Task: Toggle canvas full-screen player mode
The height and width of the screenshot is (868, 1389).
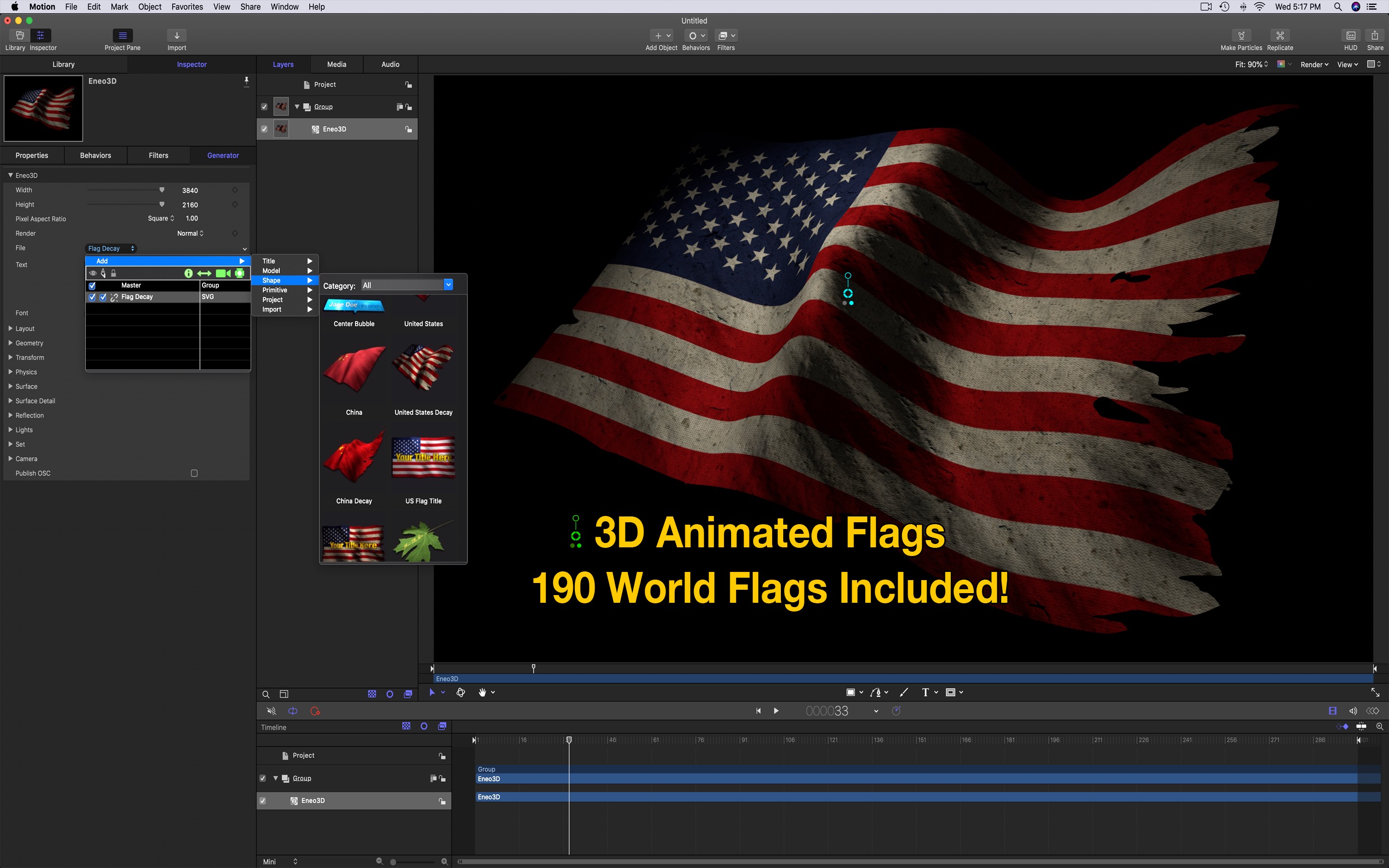Action: click(1375, 692)
